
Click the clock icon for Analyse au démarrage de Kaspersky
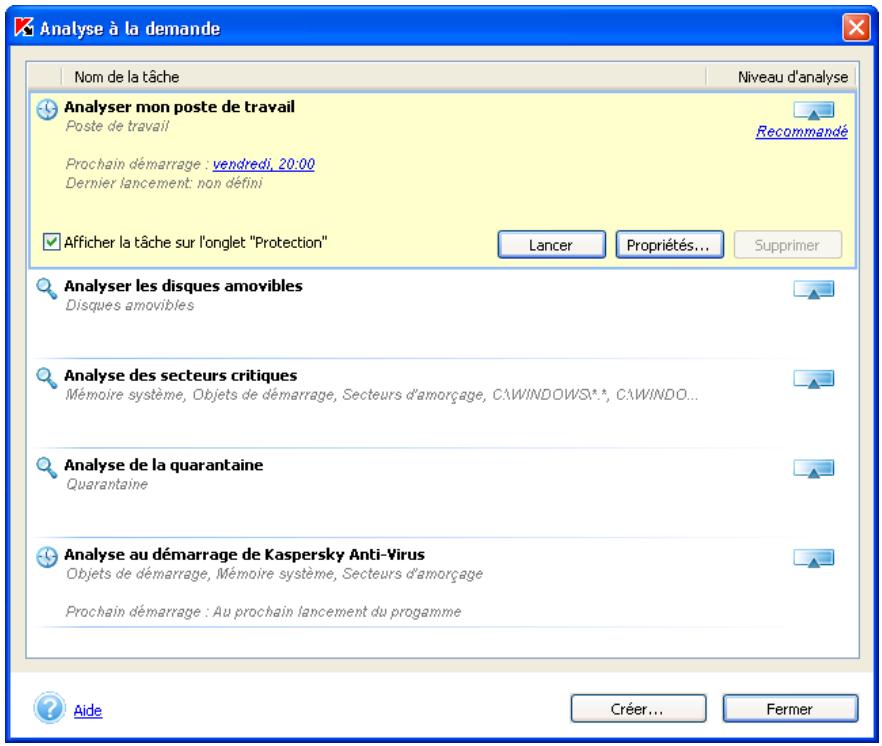pos(47,557)
